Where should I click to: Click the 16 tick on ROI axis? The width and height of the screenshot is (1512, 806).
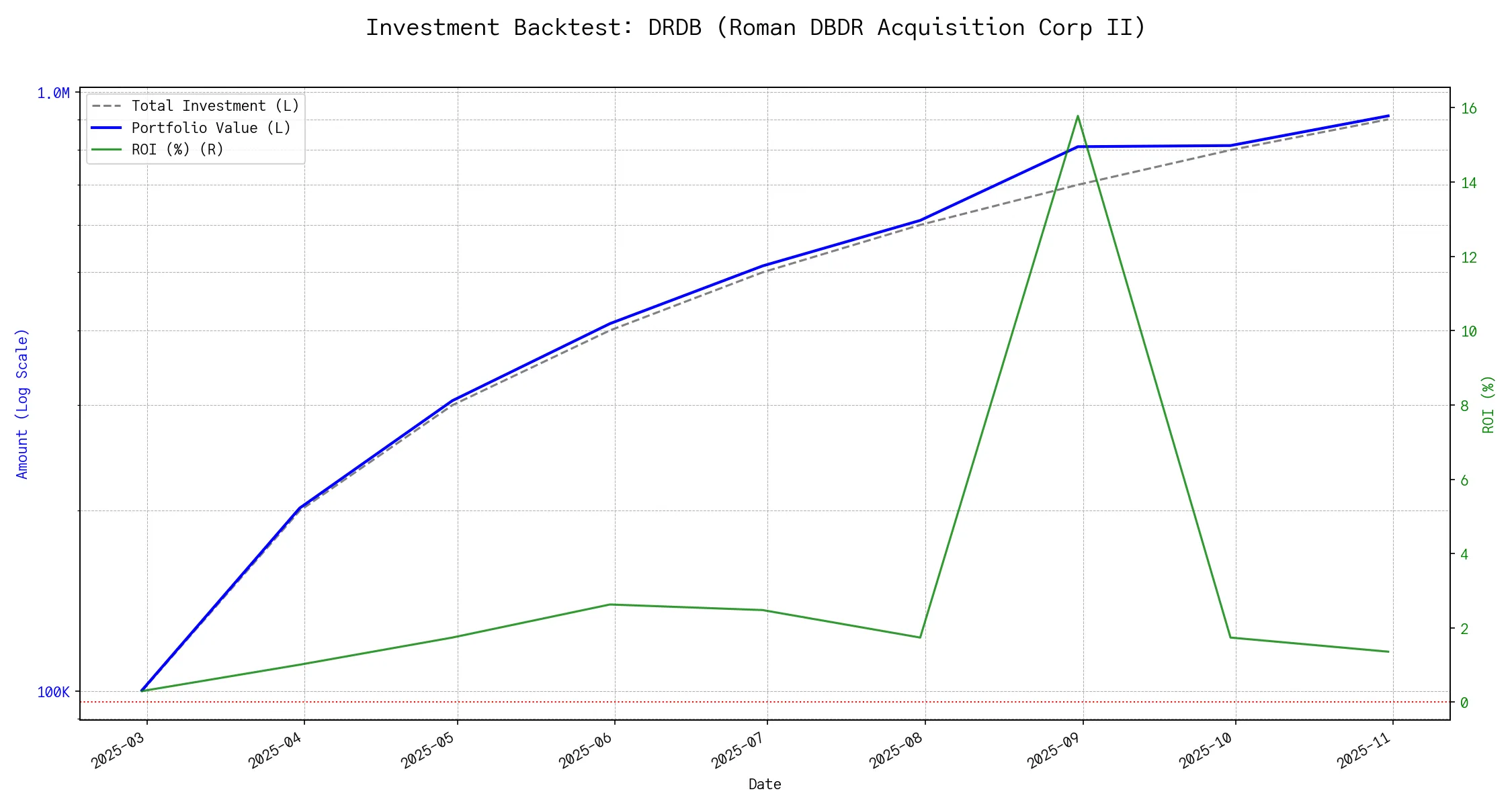click(1468, 109)
